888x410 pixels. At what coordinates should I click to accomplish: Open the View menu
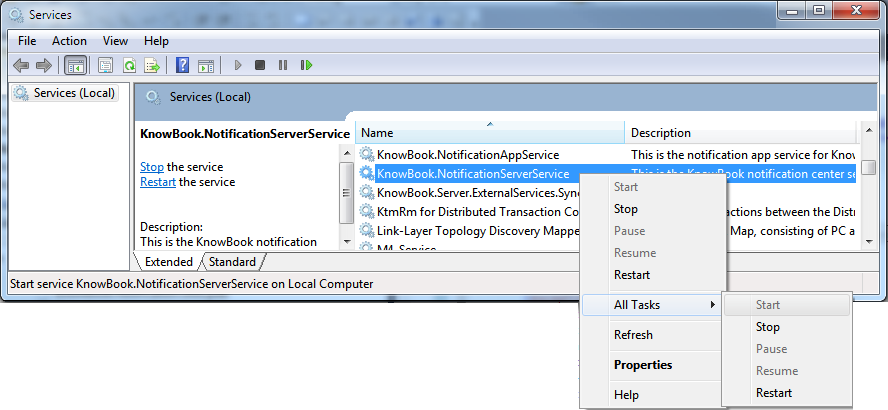115,41
